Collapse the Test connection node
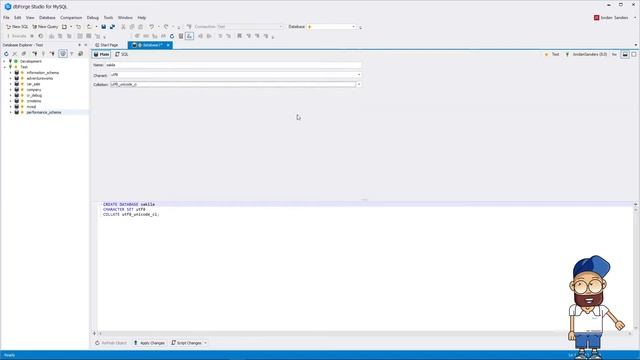 point(5,67)
